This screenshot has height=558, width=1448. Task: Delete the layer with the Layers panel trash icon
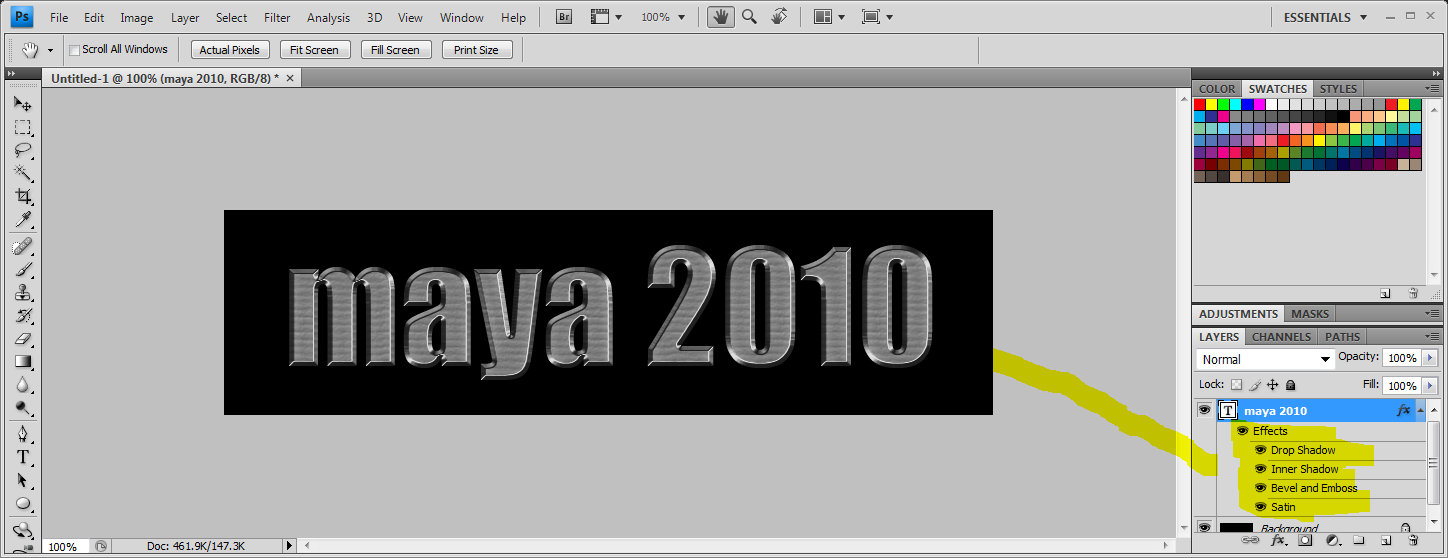(x=1413, y=540)
